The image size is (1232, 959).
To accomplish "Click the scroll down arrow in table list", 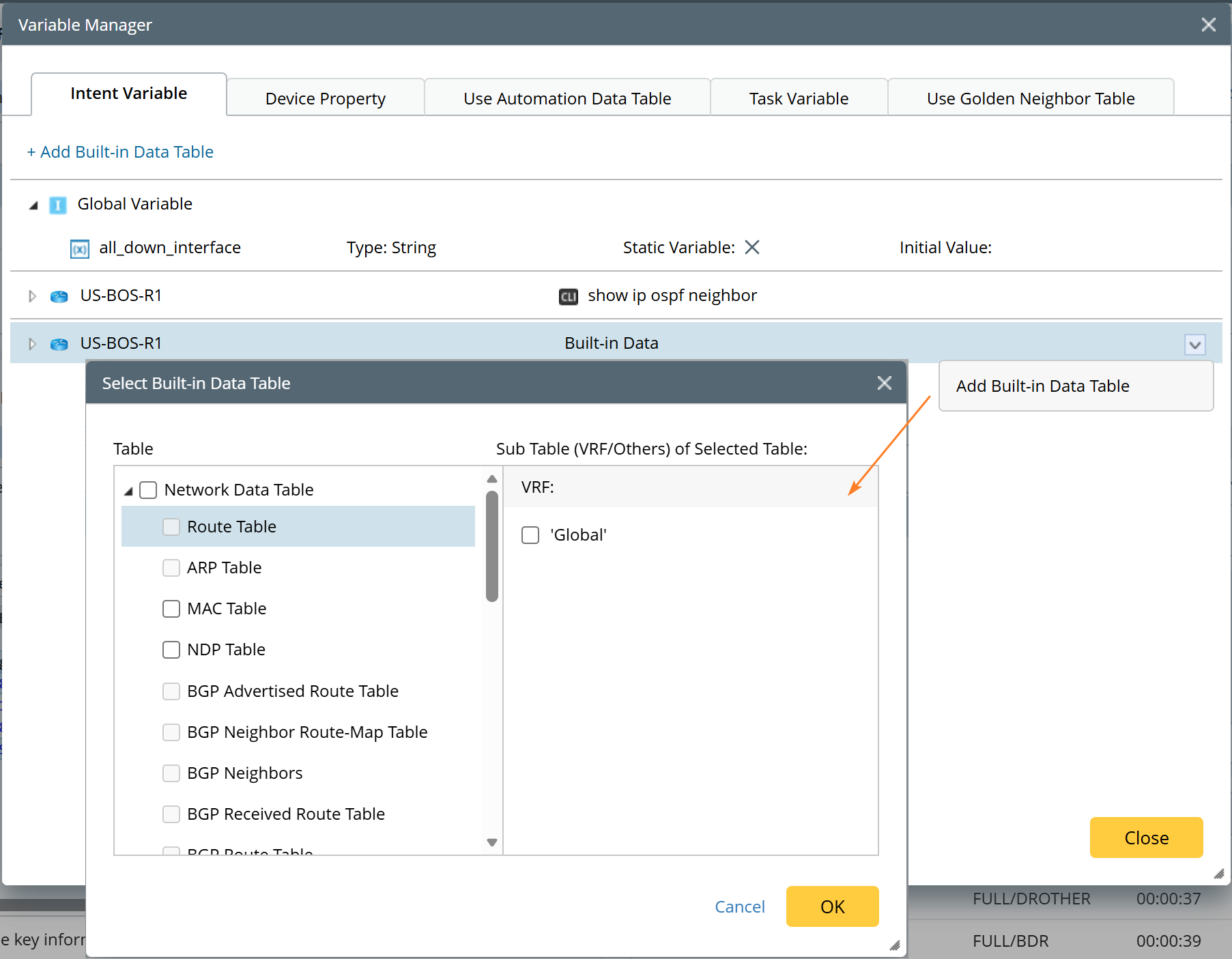I will [x=491, y=842].
